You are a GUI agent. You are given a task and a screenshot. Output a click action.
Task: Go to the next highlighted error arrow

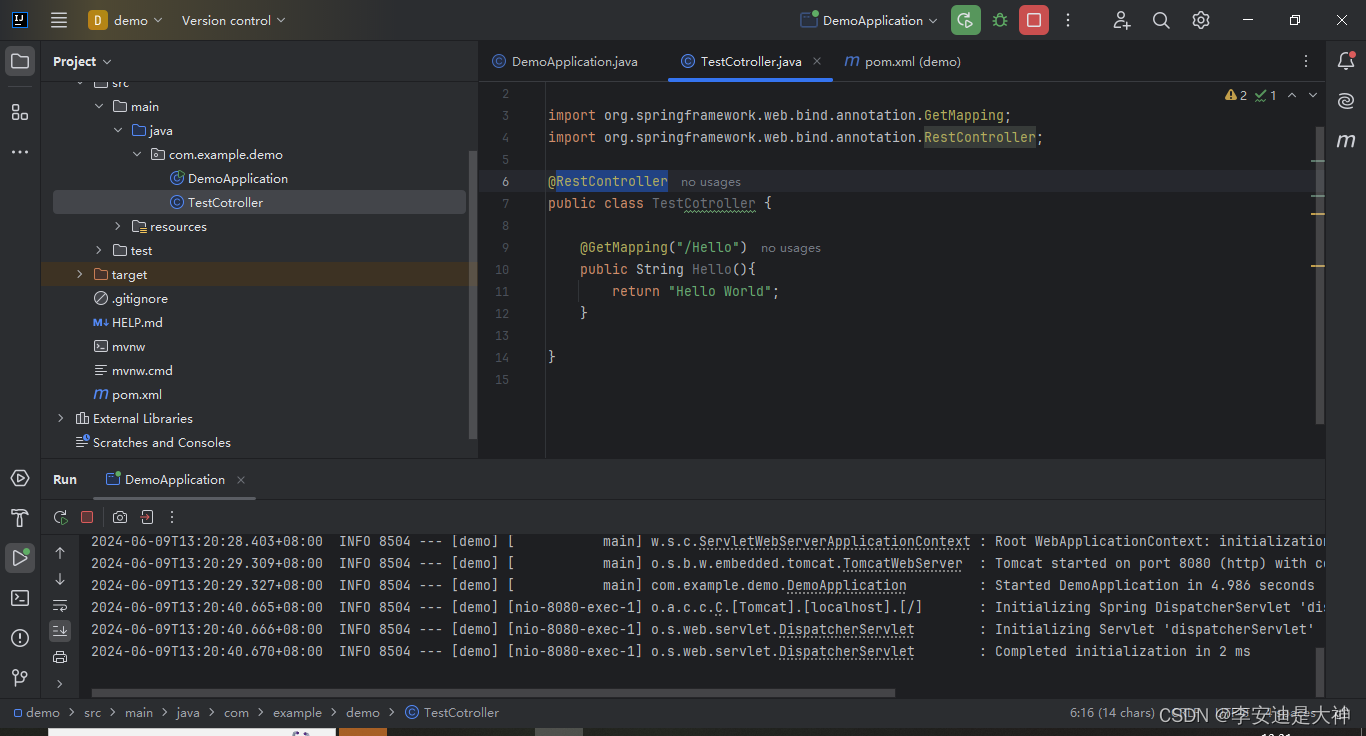pyautogui.click(x=1313, y=95)
